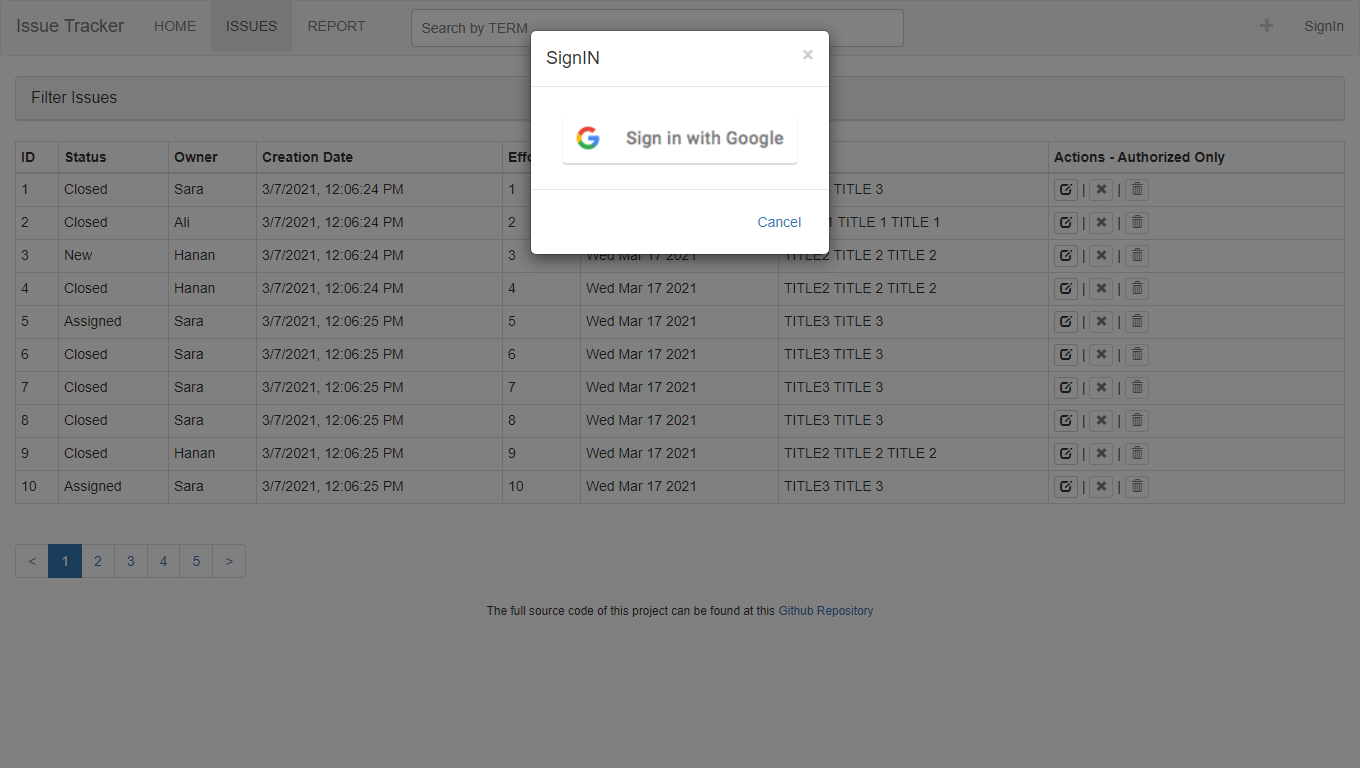1360x768 pixels.
Task: Delete issue 5 via its trash icon
Action: [x=1137, y=321]
